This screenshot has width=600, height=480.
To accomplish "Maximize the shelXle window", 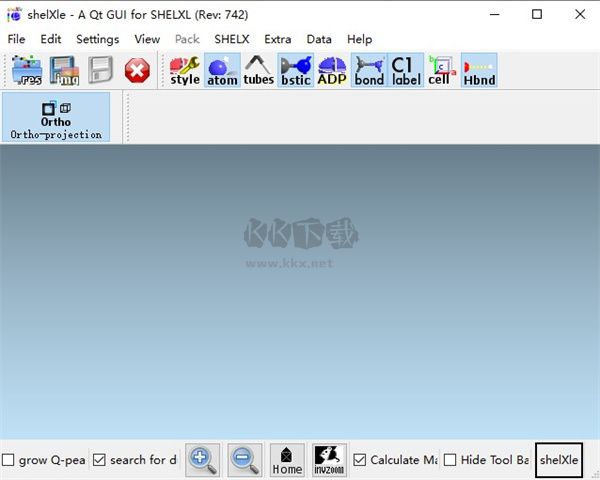I will [x=537, y=15].
